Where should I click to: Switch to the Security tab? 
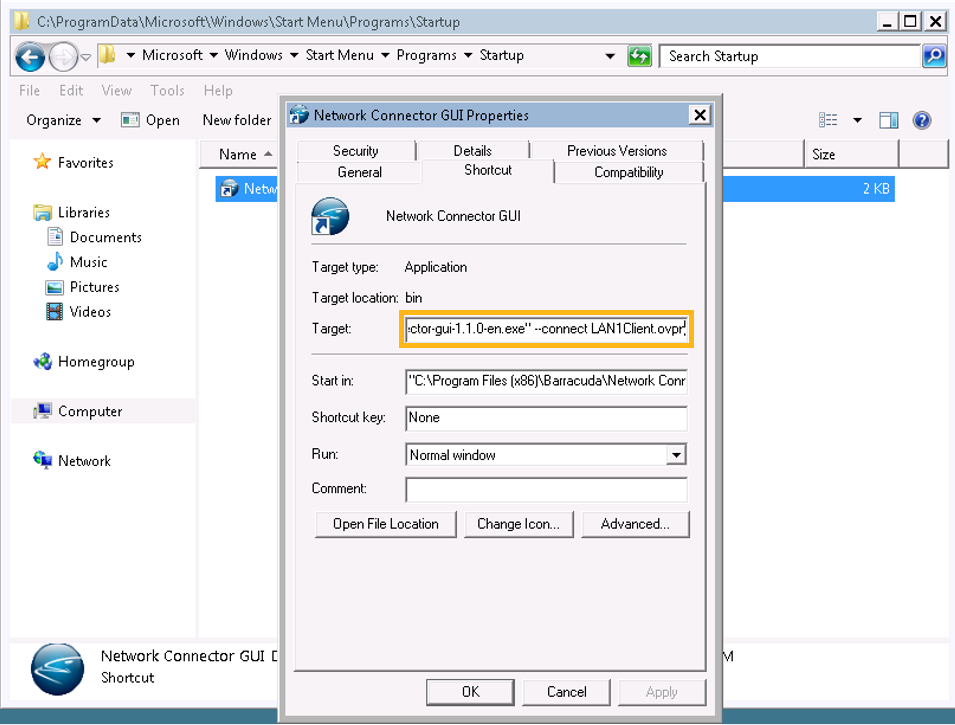point(356,150)
